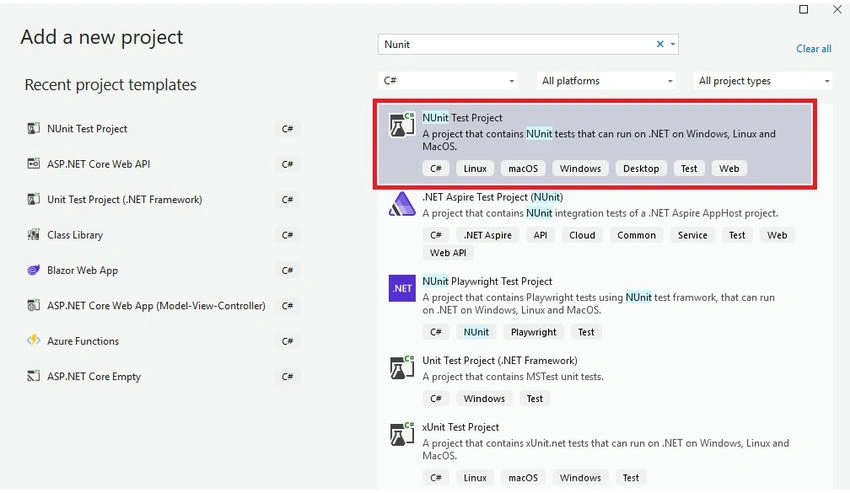This screenshot has width=850, height=493.
Task: Click the xUnit Test Project flask icon
Action: coord(402,434)
